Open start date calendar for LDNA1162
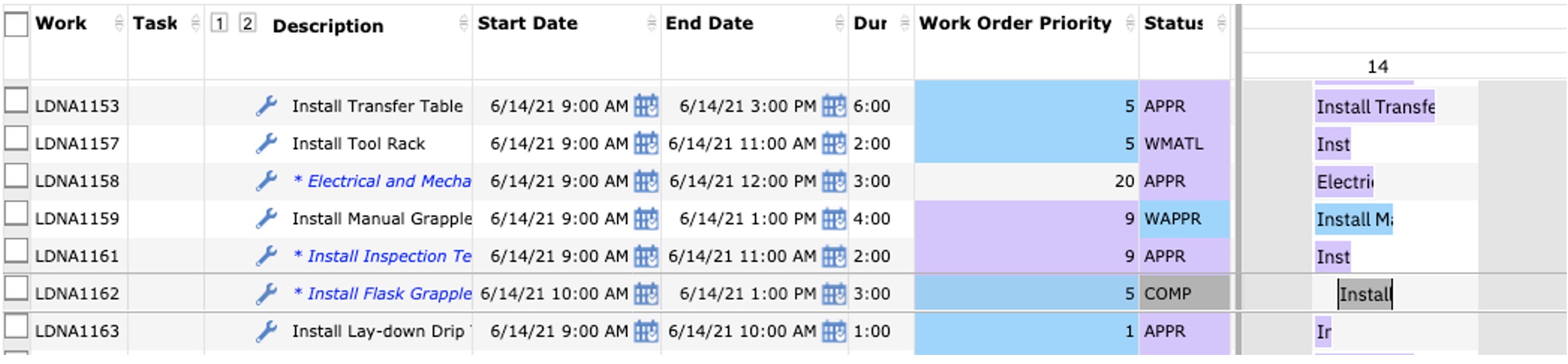The image size is (1568, 364). (645, 294)
